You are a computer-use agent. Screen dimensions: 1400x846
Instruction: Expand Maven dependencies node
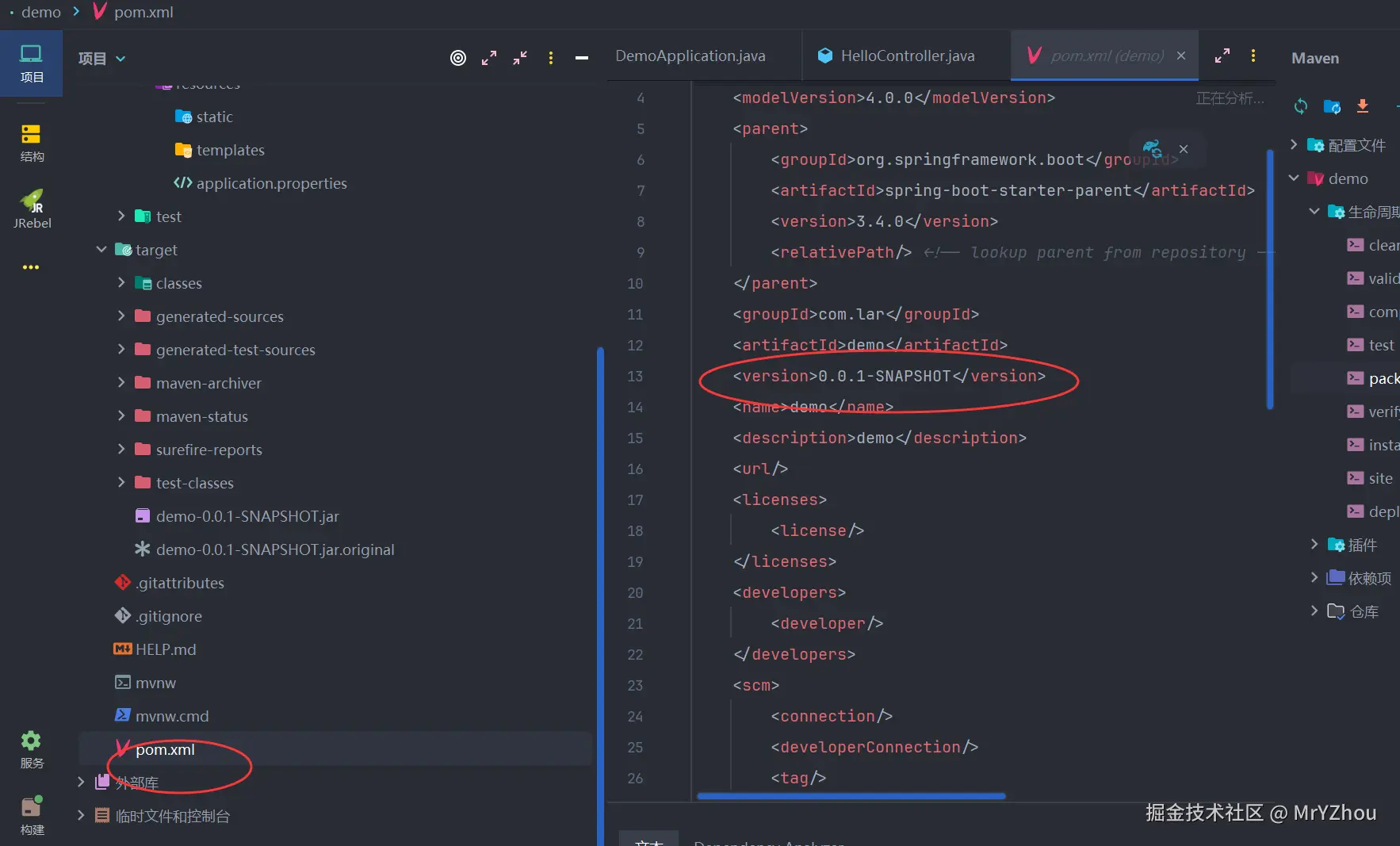click(1314, 577)
